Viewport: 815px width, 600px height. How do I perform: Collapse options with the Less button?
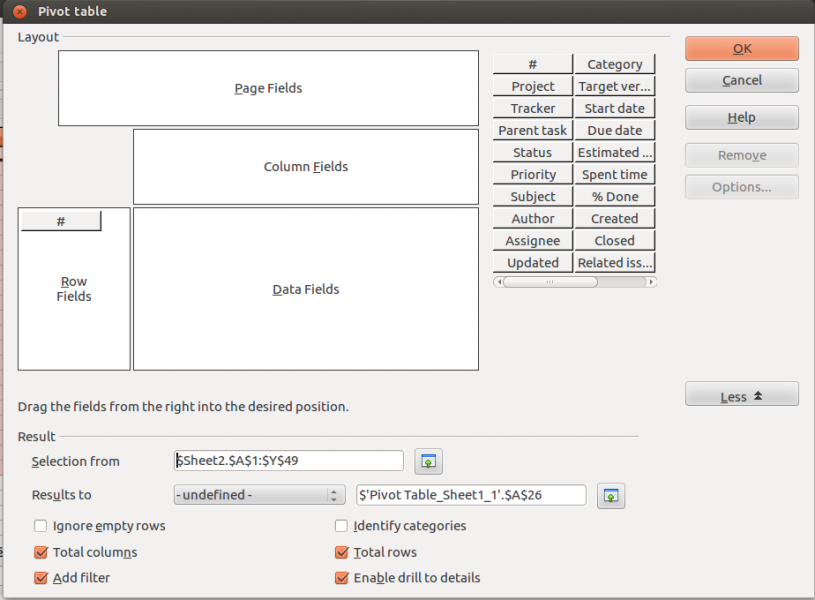(x=741, y=396)
